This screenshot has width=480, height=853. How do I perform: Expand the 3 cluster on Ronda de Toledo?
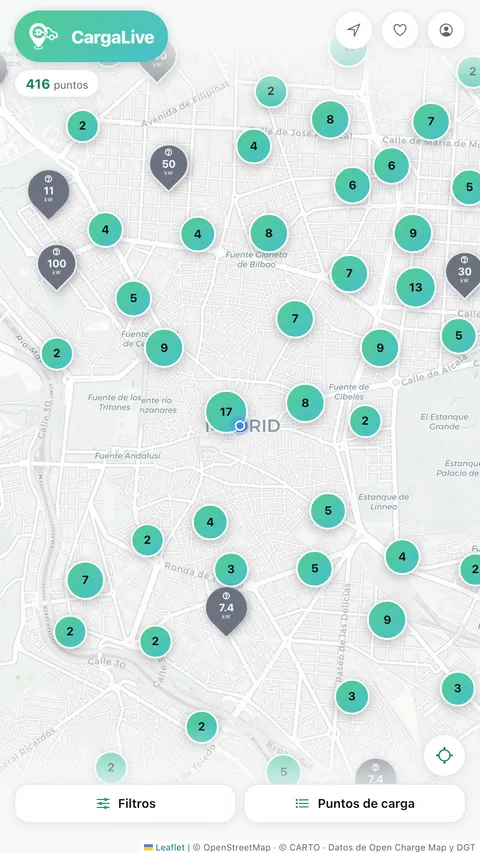coord(231,570)
